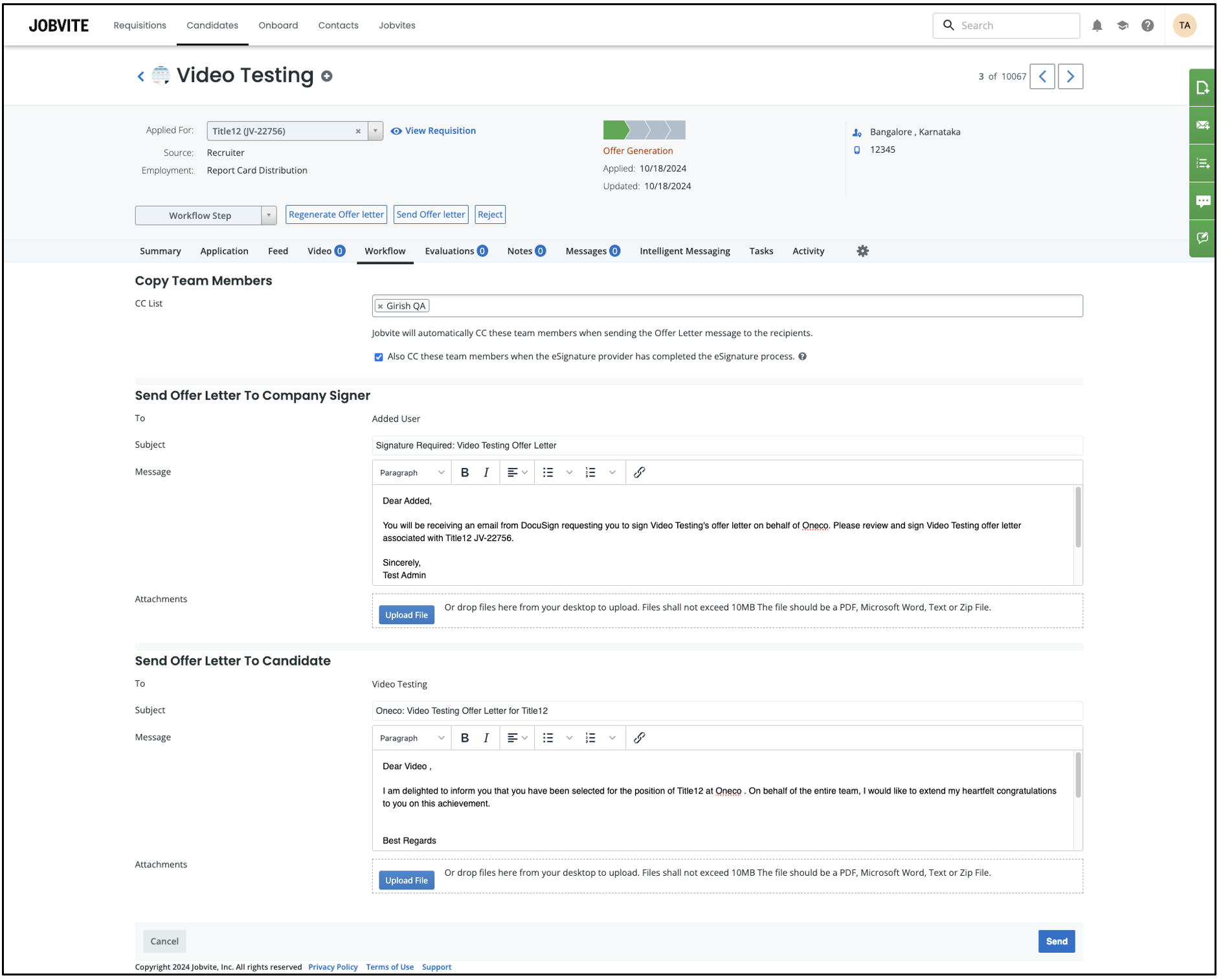Click the settings gear next to Activity tab
Image resolution: width=1221 pixels, height=980 pixels.
[x=862, y=251]
